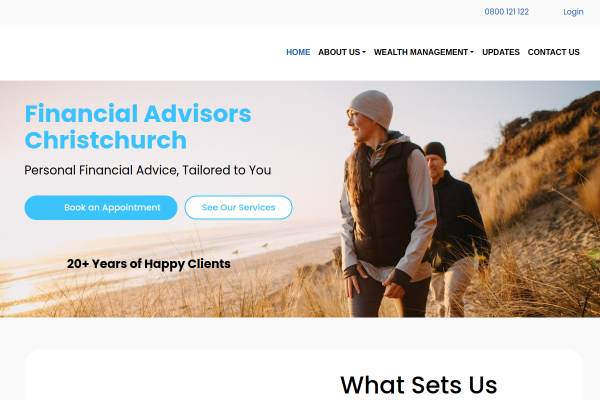Go to the HOME nav item
The height and width of the screenshot is (400, 600).
pyautogui.click(x=298, y=52)
